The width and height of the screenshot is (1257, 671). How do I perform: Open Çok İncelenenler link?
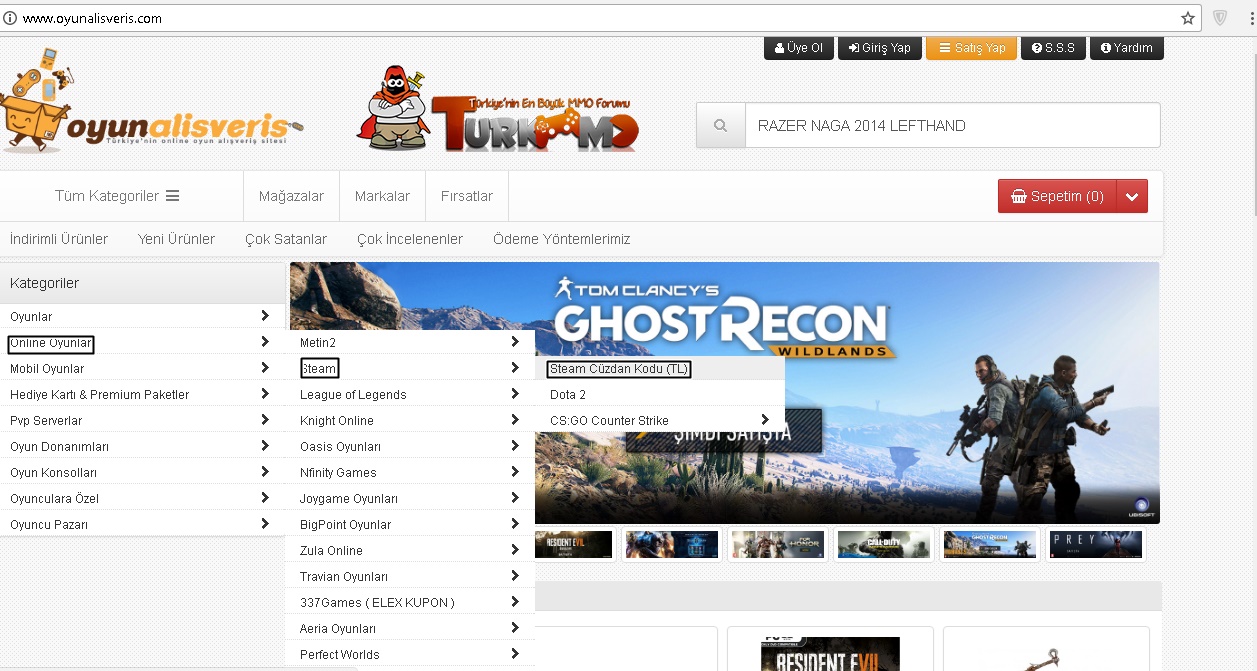coord(410,239)
